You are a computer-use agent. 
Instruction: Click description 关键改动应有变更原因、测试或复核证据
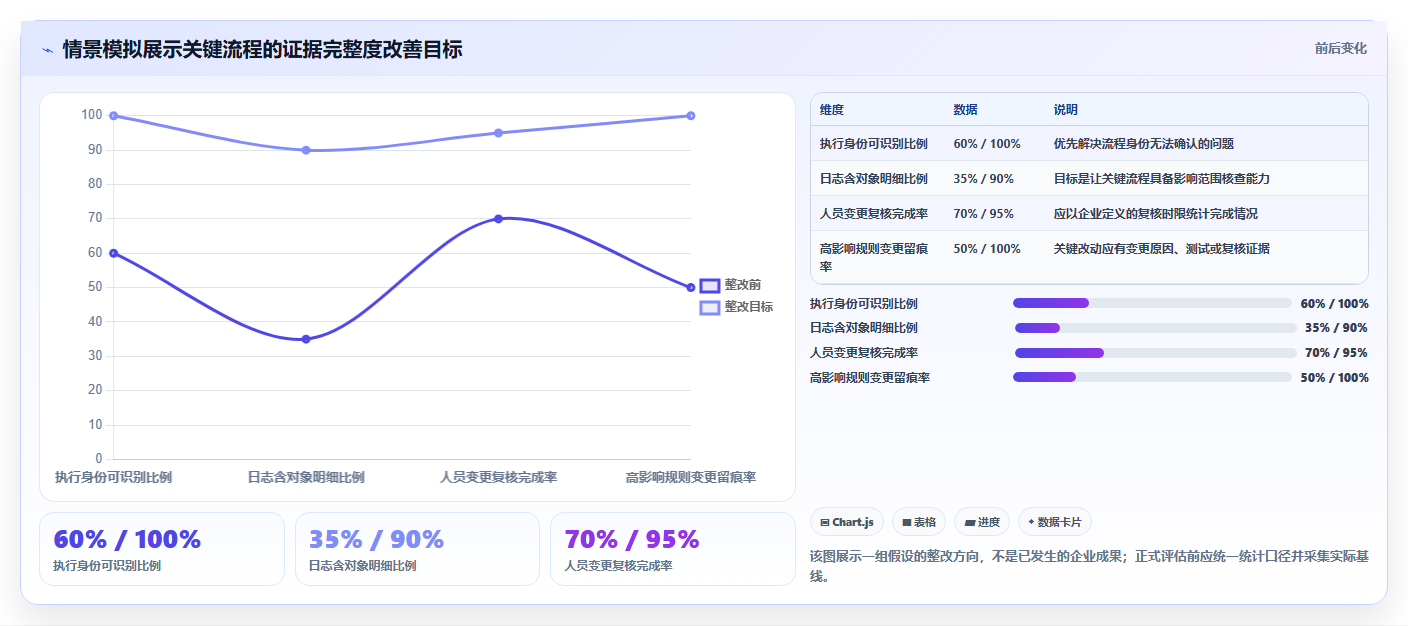click(1162, 249)
